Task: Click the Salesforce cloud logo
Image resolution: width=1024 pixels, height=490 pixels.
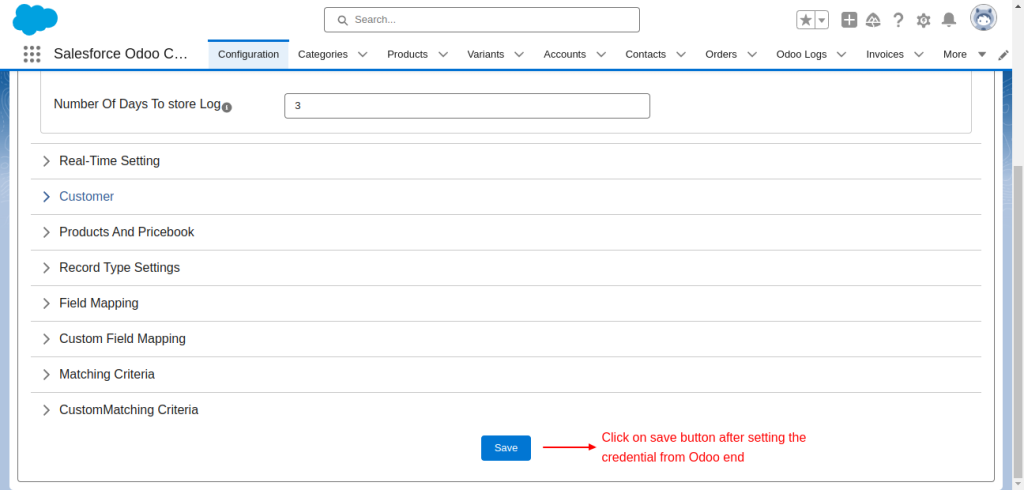Action: click(x=35, y=20)
